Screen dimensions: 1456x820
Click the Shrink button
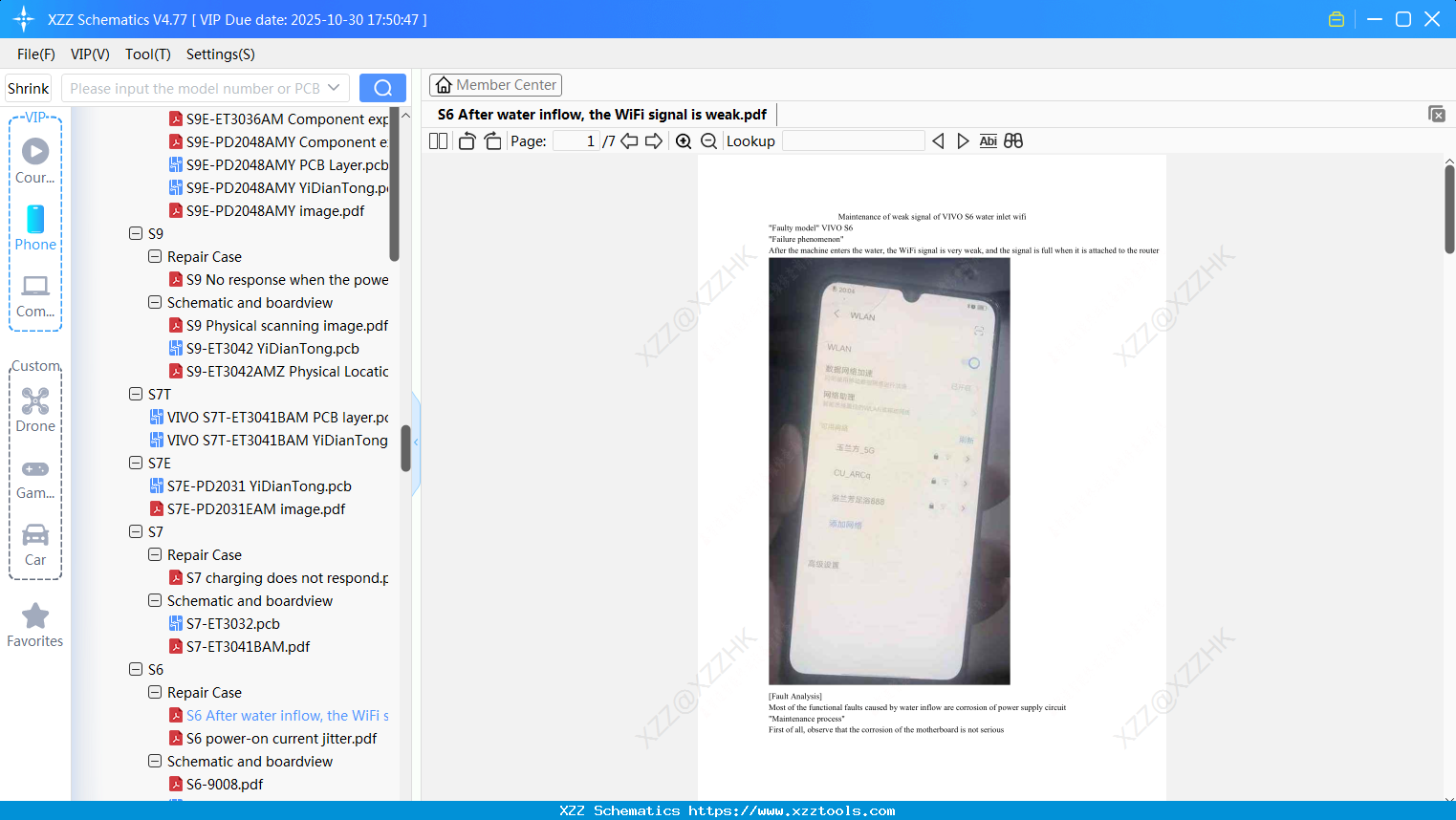click(x=28, y=87)
